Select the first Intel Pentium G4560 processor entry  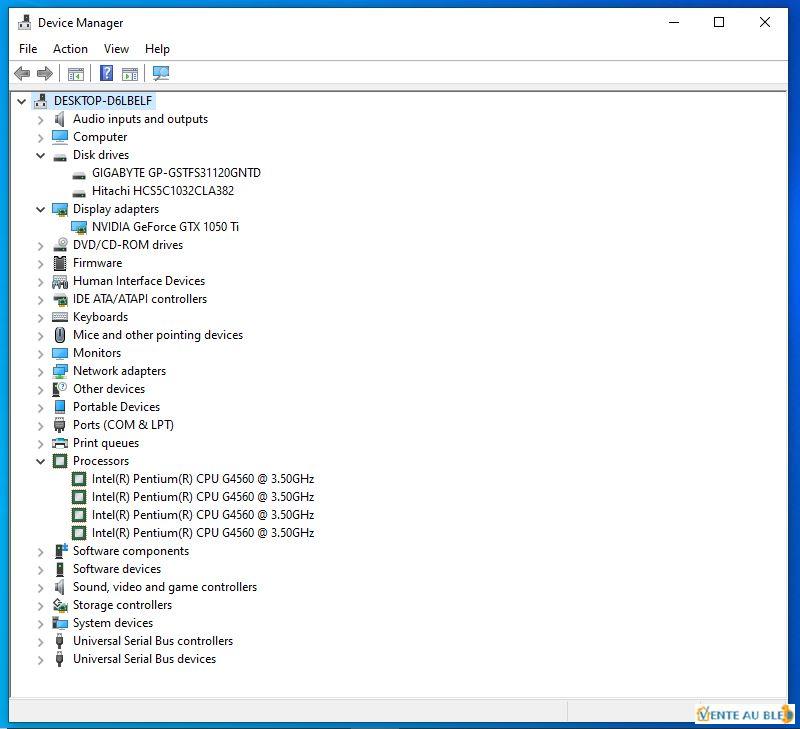point(203,479)
